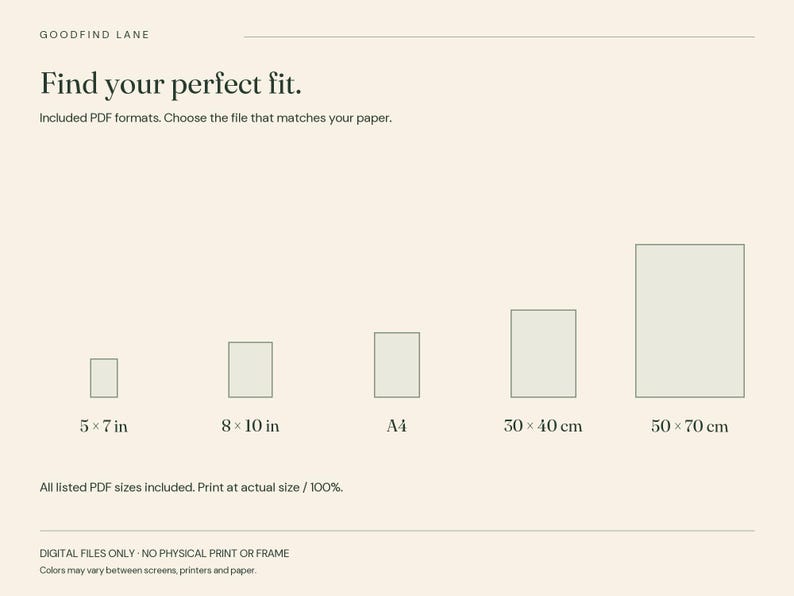Click the 5 × 7 in size rectangle

(104, 378)
